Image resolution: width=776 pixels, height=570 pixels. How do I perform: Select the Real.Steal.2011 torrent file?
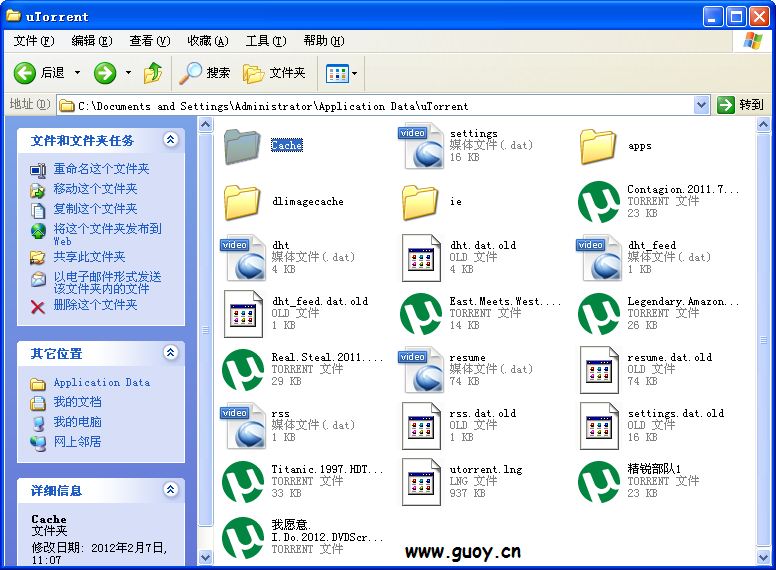click(242, 370)
